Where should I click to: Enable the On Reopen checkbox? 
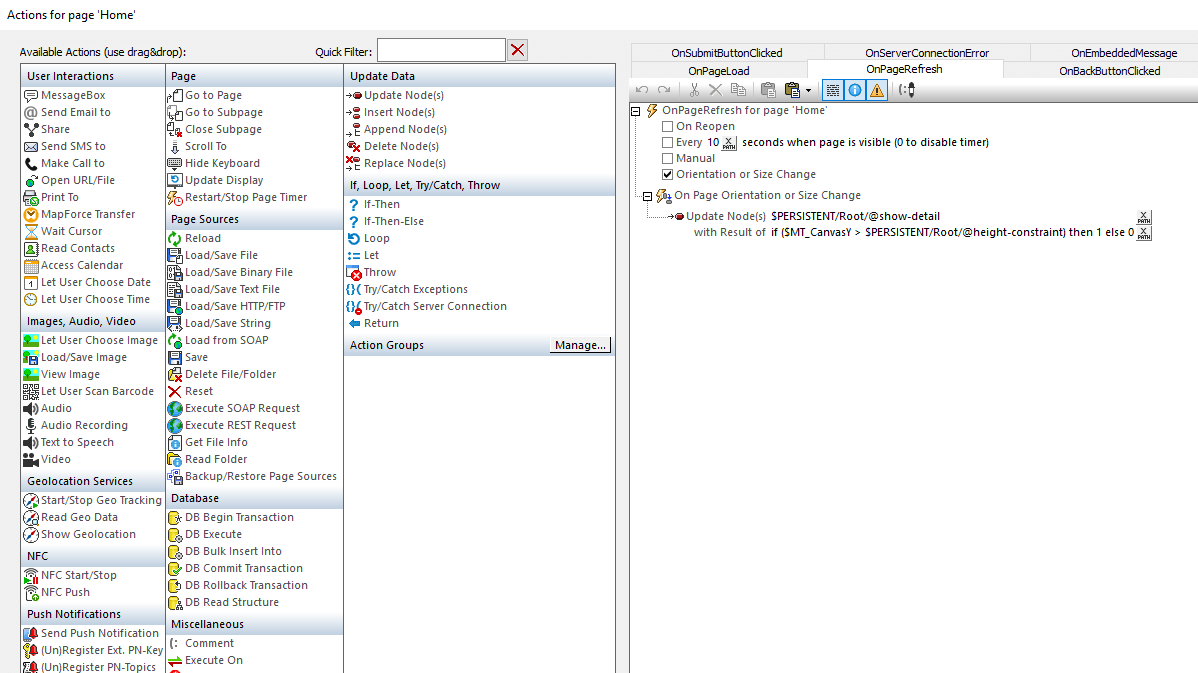(x=668, y=127)
